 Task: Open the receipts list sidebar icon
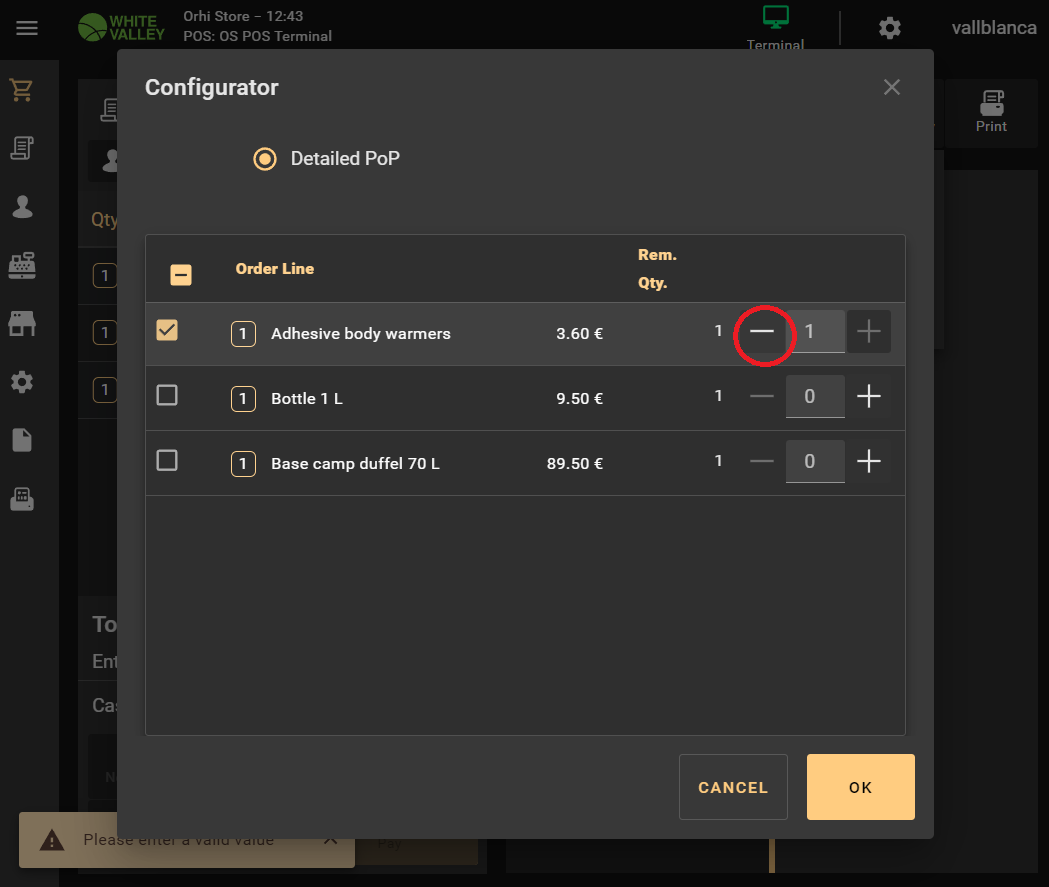(22, 148)
